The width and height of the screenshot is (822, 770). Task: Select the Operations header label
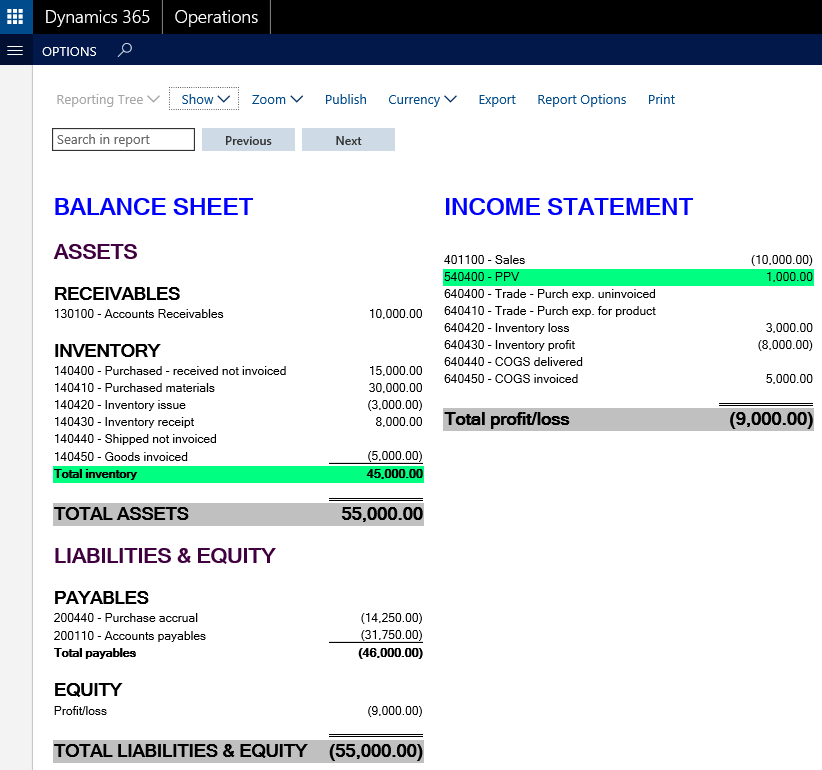click(216, 17)
